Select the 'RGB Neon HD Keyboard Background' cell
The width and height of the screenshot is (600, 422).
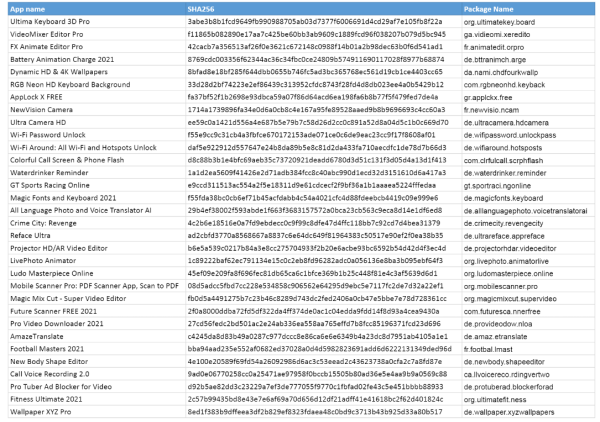pos(96,85)
